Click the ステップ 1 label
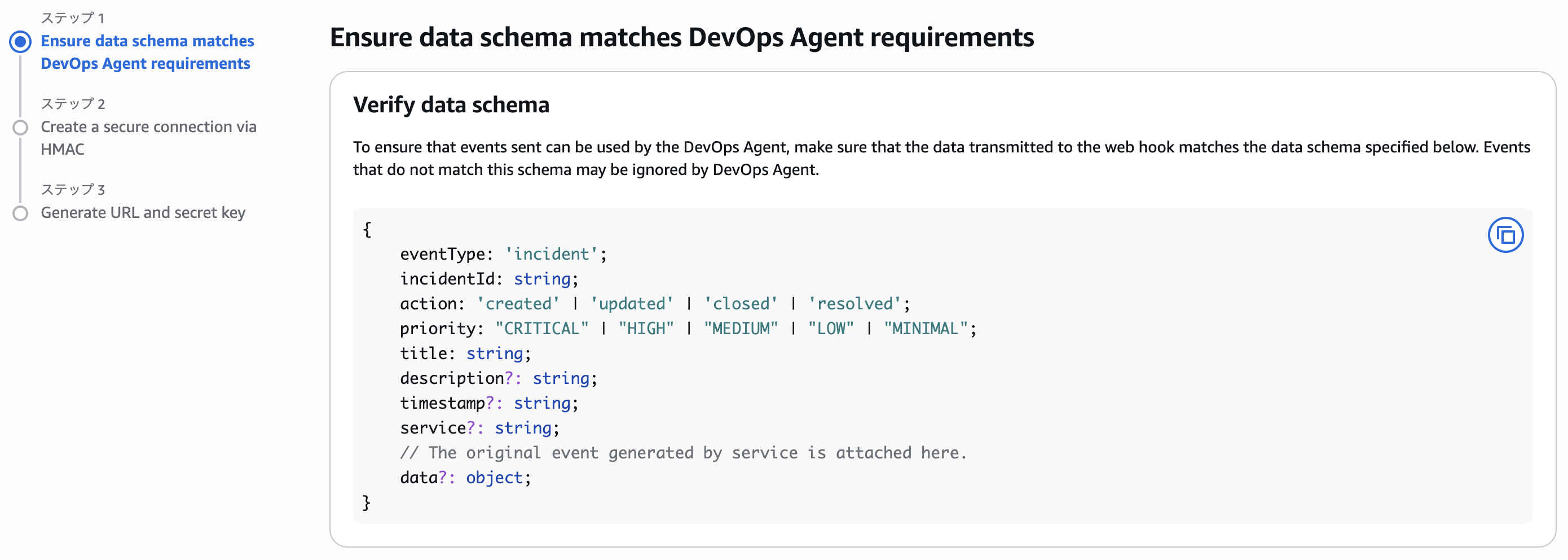The height and width of the screenshot is (560, 1568). point(72,18)
